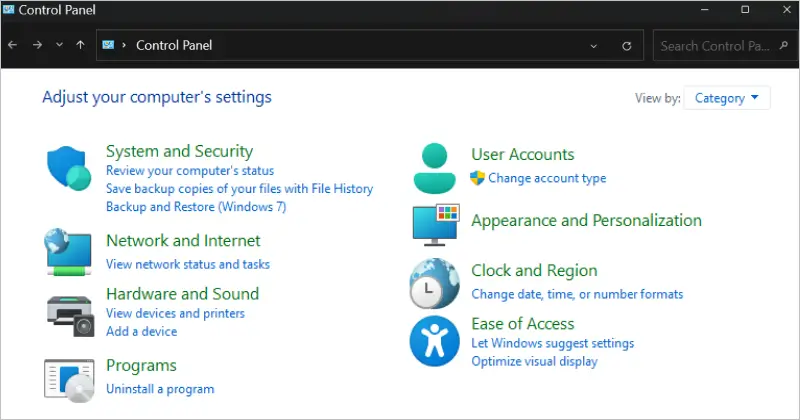Screen dimensions: 800x420
Task: Click the Search Control Panel field
Action: [x=717, y=45]
